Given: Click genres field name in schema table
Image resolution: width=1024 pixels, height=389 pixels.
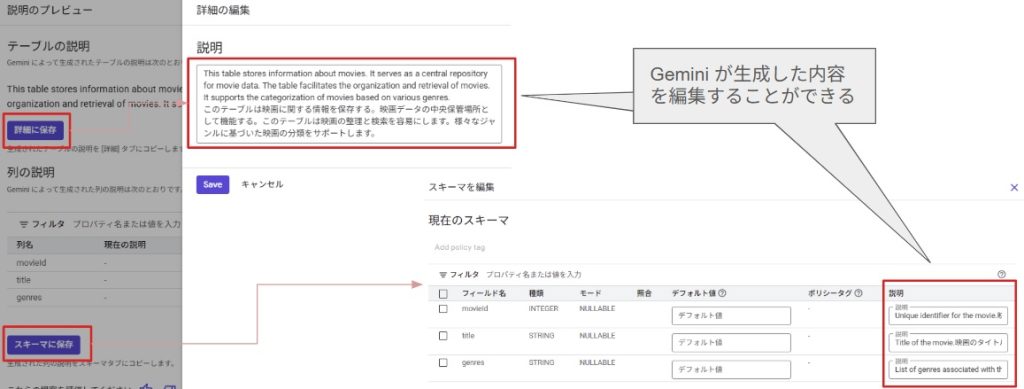Looking at the screenshot, I should pyautogui.click(x=473, y=362).
